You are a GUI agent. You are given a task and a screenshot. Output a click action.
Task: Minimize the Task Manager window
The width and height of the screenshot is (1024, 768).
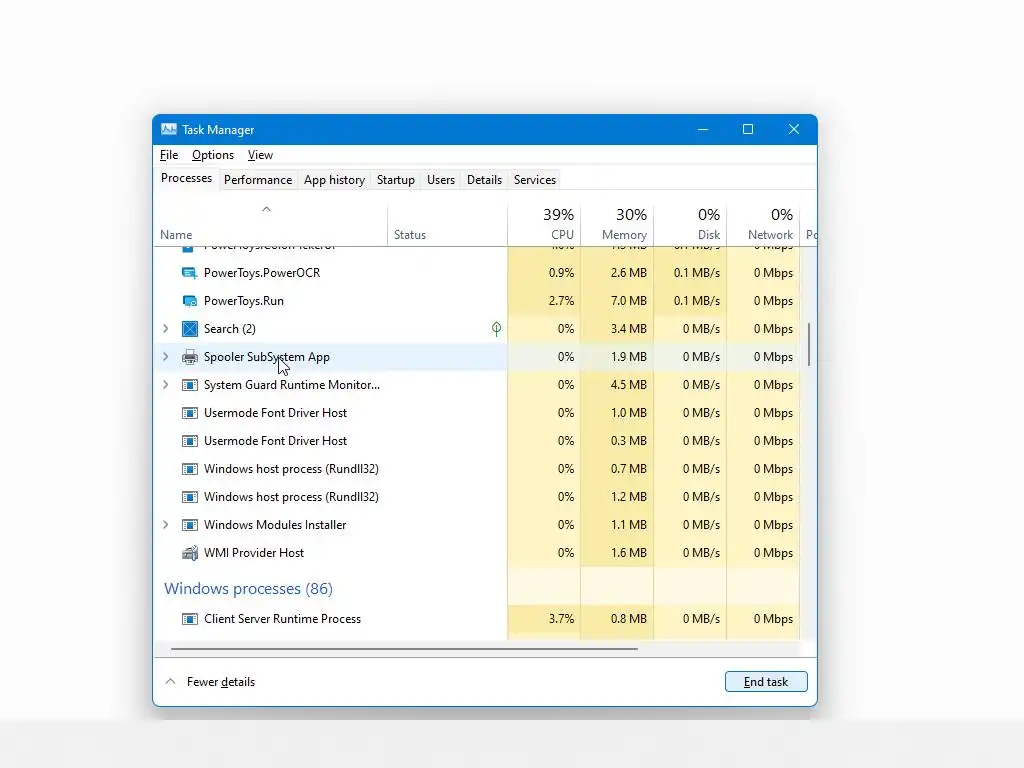[x=703, y=129]
